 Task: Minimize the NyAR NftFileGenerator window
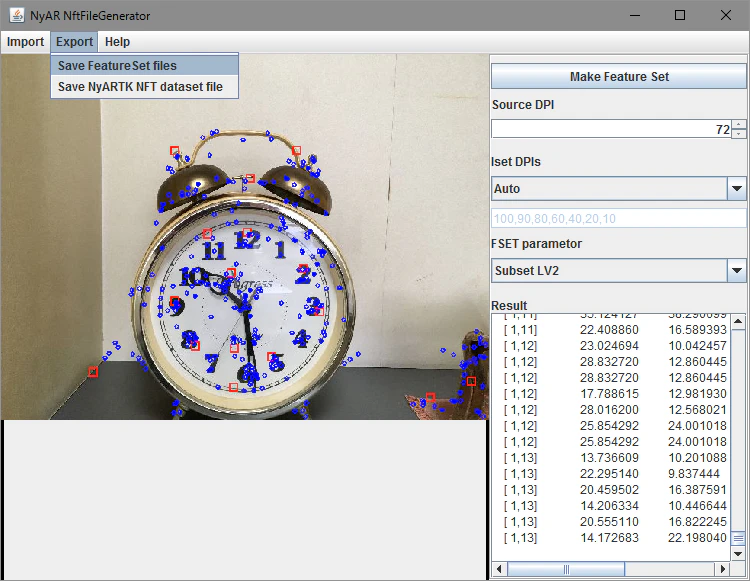[x=635, y=15]
